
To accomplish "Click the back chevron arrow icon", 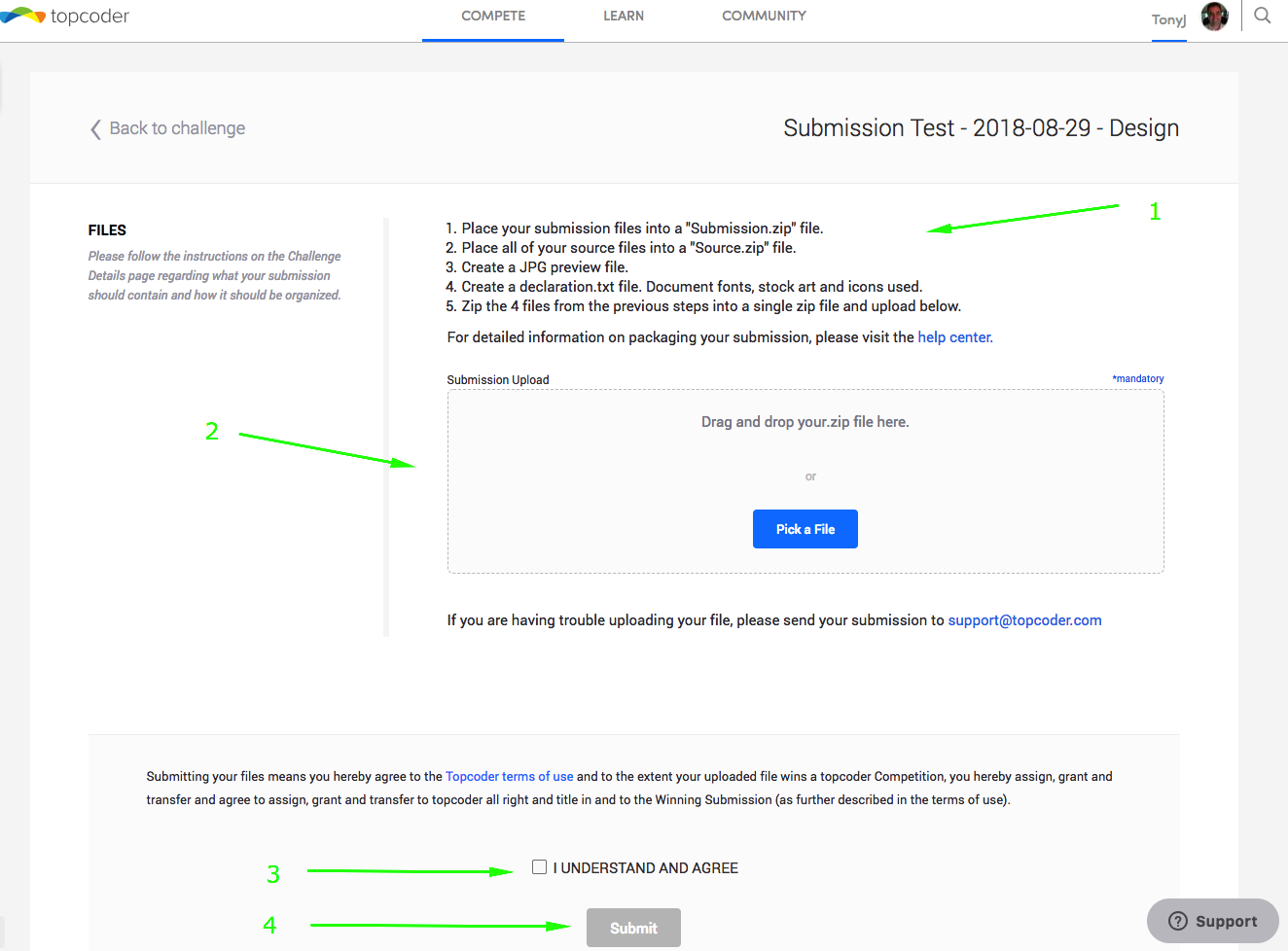I will click(x=95, y=129).
